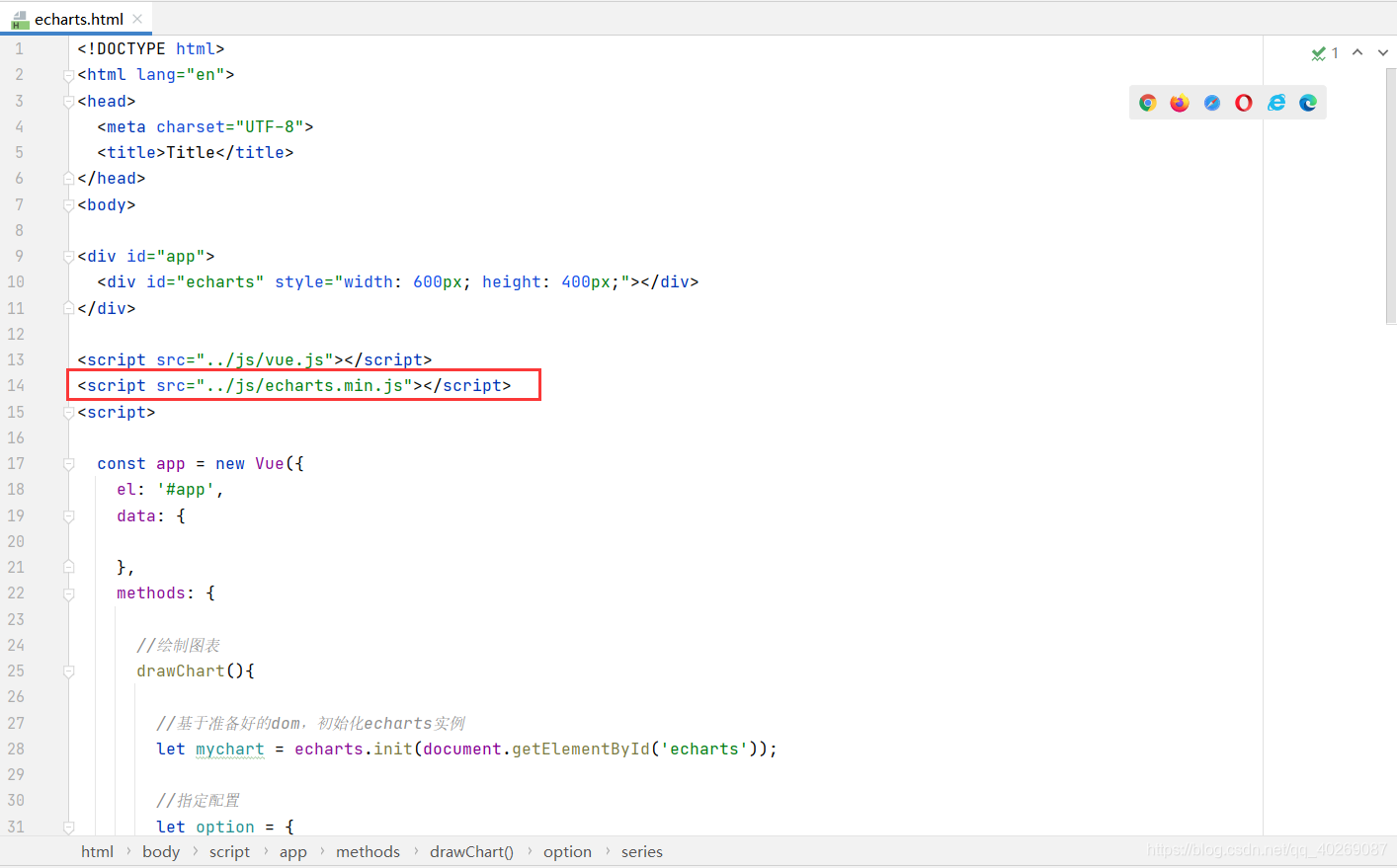Click the HTML file icon on echarts.html tab
The image size is (1397, 868).
pos(20,20)
